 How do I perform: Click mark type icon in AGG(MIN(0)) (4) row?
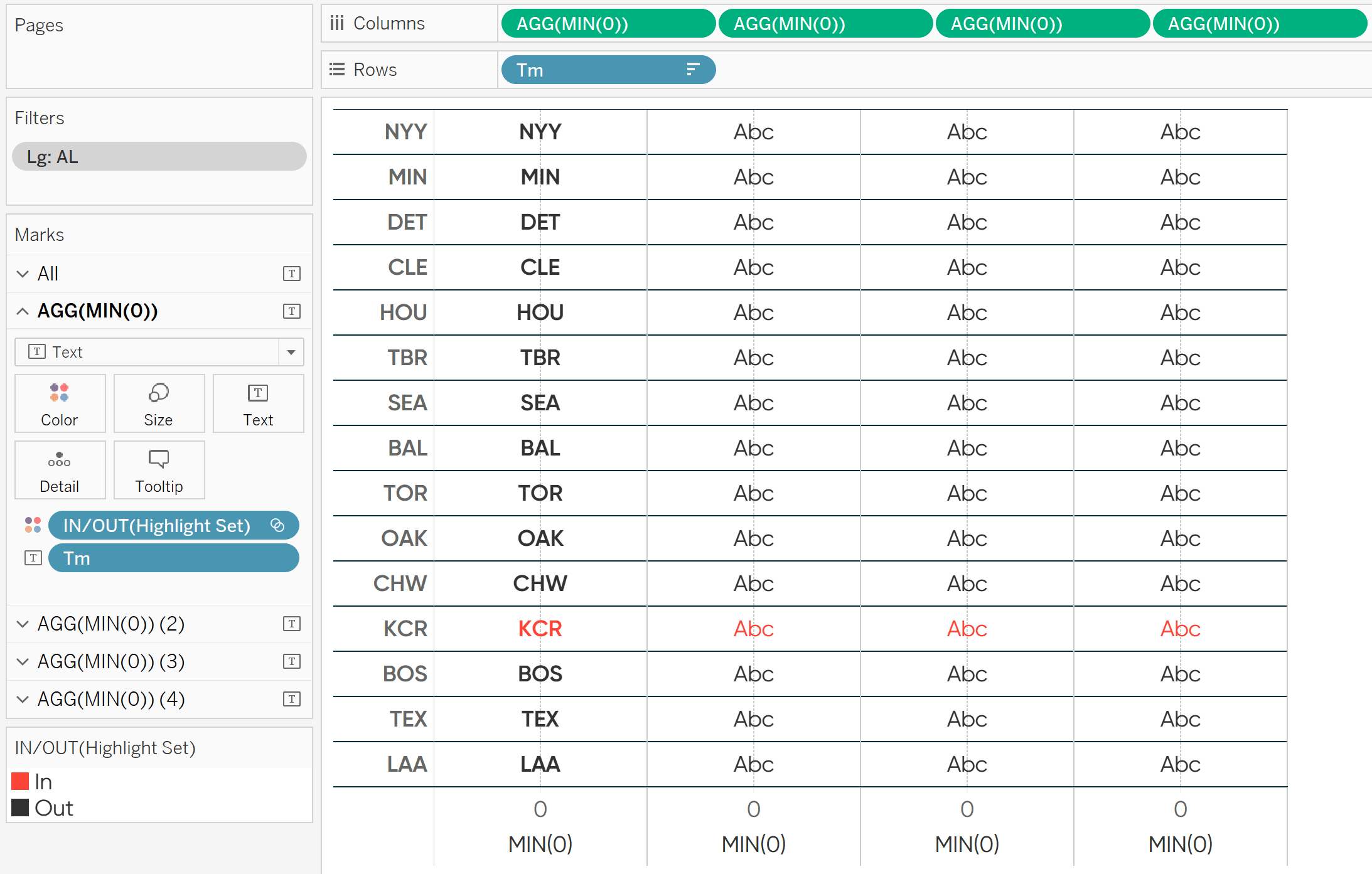pyautogui.click(x=292, y=699)
